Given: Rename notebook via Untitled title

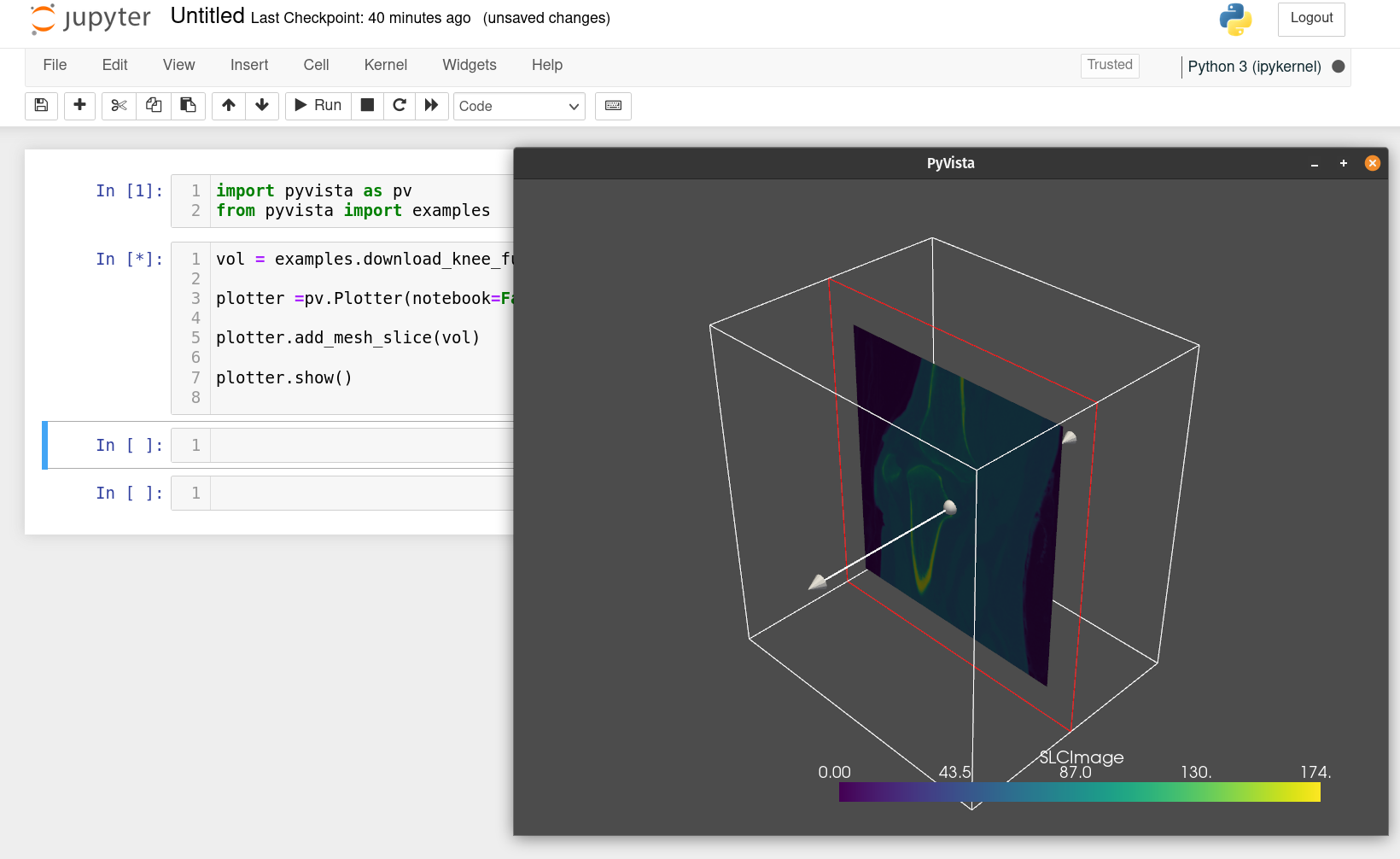Looking at the screenshot, I should [x=207, y=16].
